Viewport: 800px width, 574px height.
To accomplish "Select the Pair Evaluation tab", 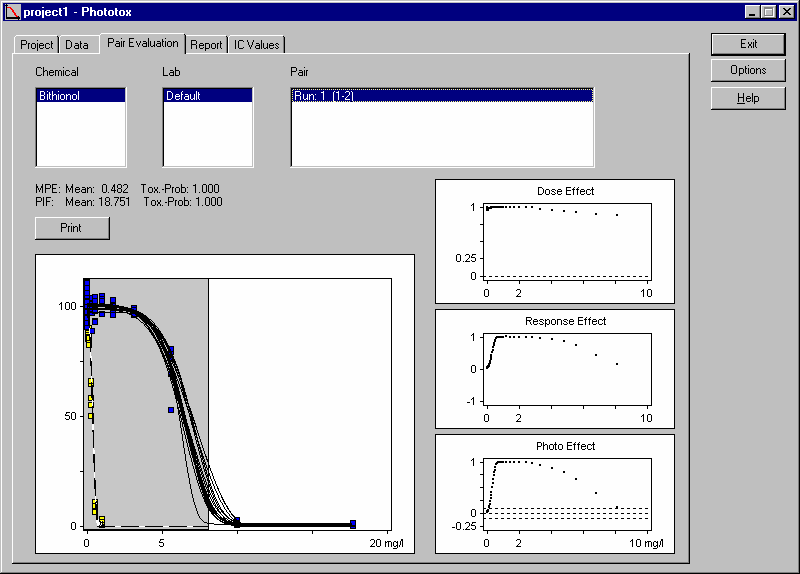I will (142, 43).
